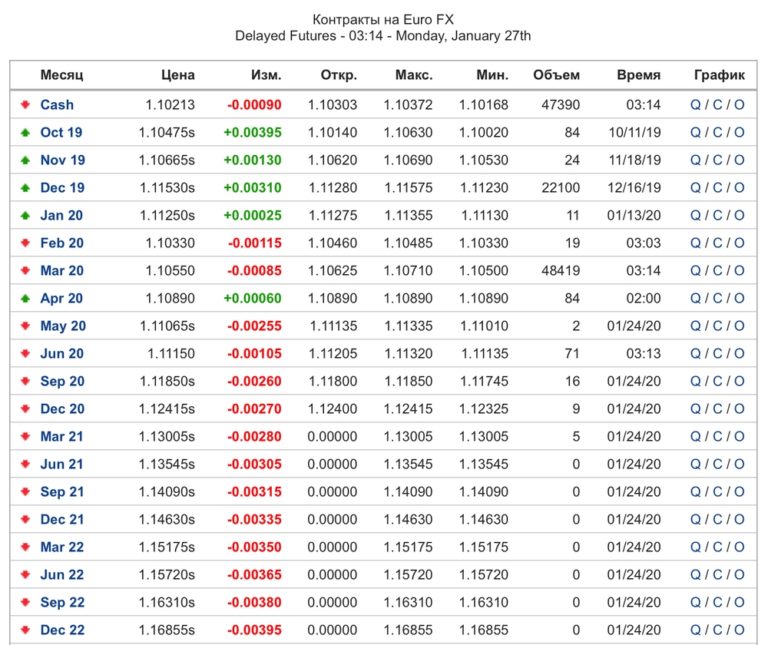Click the Delayed Futures timestamp subtitle

tap(383, 36)
